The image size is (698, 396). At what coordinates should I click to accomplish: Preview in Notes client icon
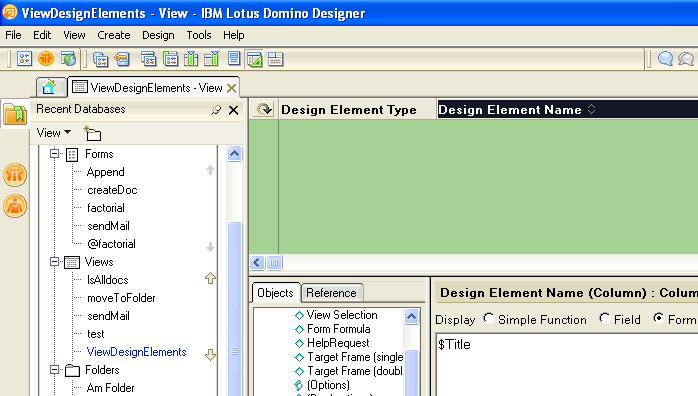pos(46,58)
